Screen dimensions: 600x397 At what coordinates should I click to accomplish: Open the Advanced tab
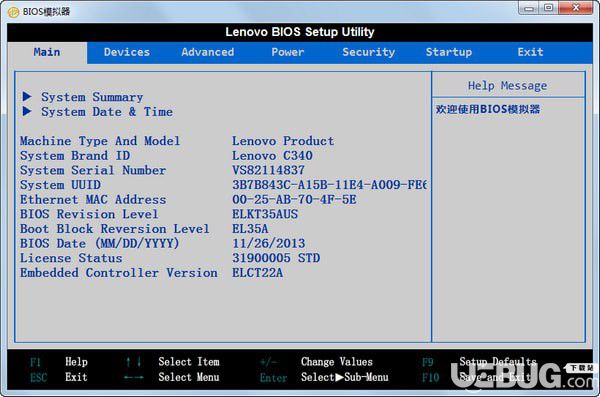(207, 52)
